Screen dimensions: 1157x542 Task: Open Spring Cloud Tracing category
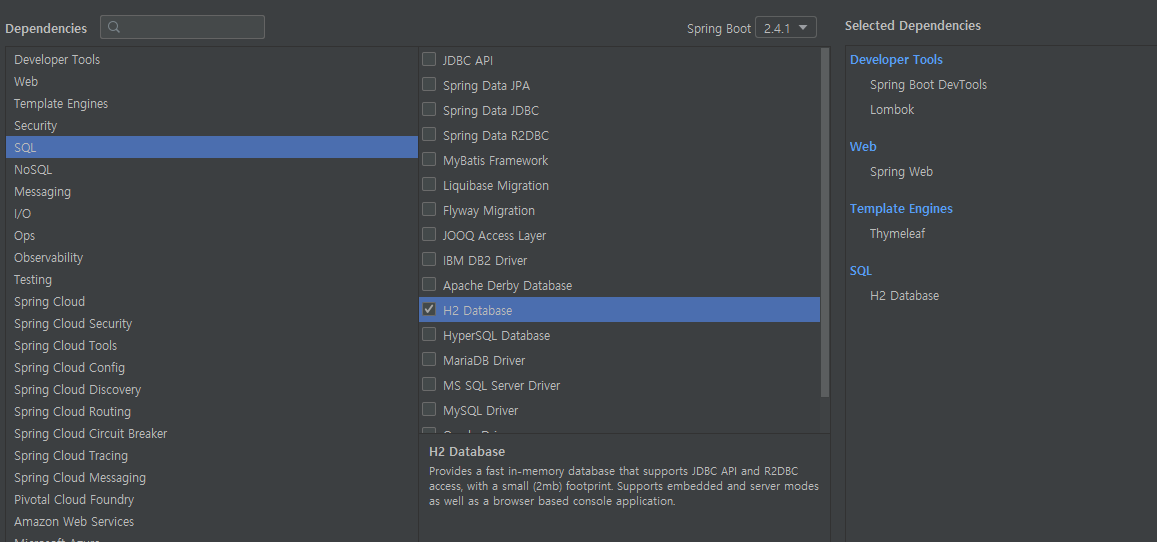click(x=212, y=455)
